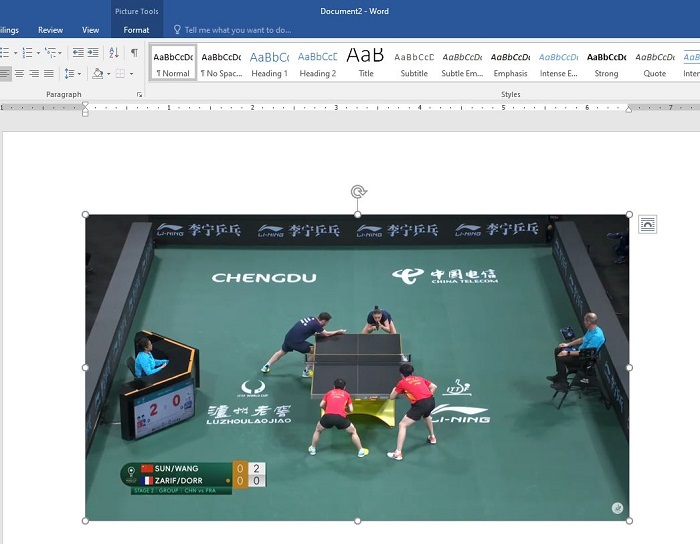Image resolution: width=700 pixels, height=544 pixels.
Task: Apply the Subtle Emphasis style
Action: [462, 63]
